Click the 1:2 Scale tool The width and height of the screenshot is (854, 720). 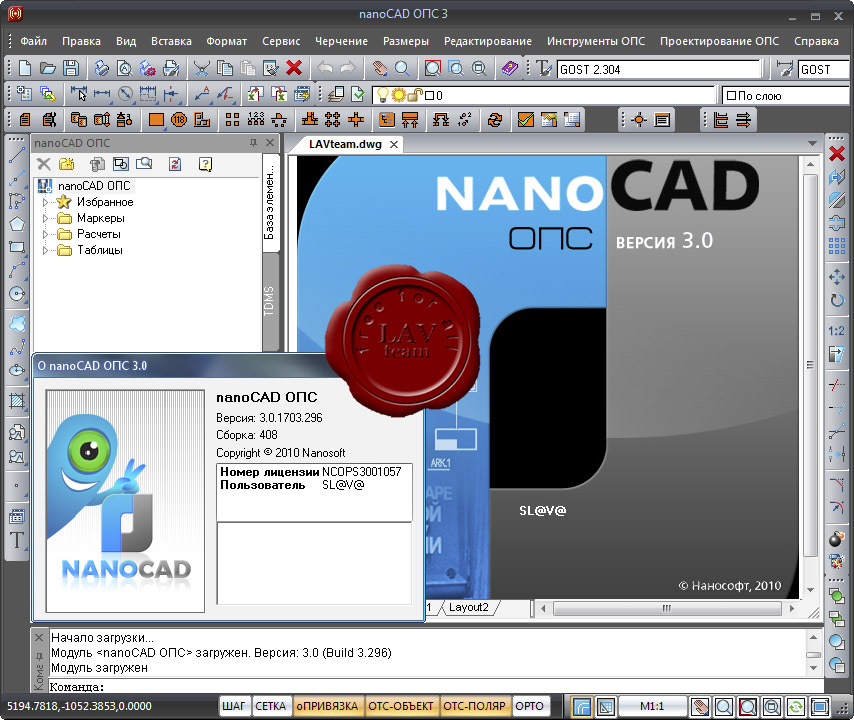837,331
